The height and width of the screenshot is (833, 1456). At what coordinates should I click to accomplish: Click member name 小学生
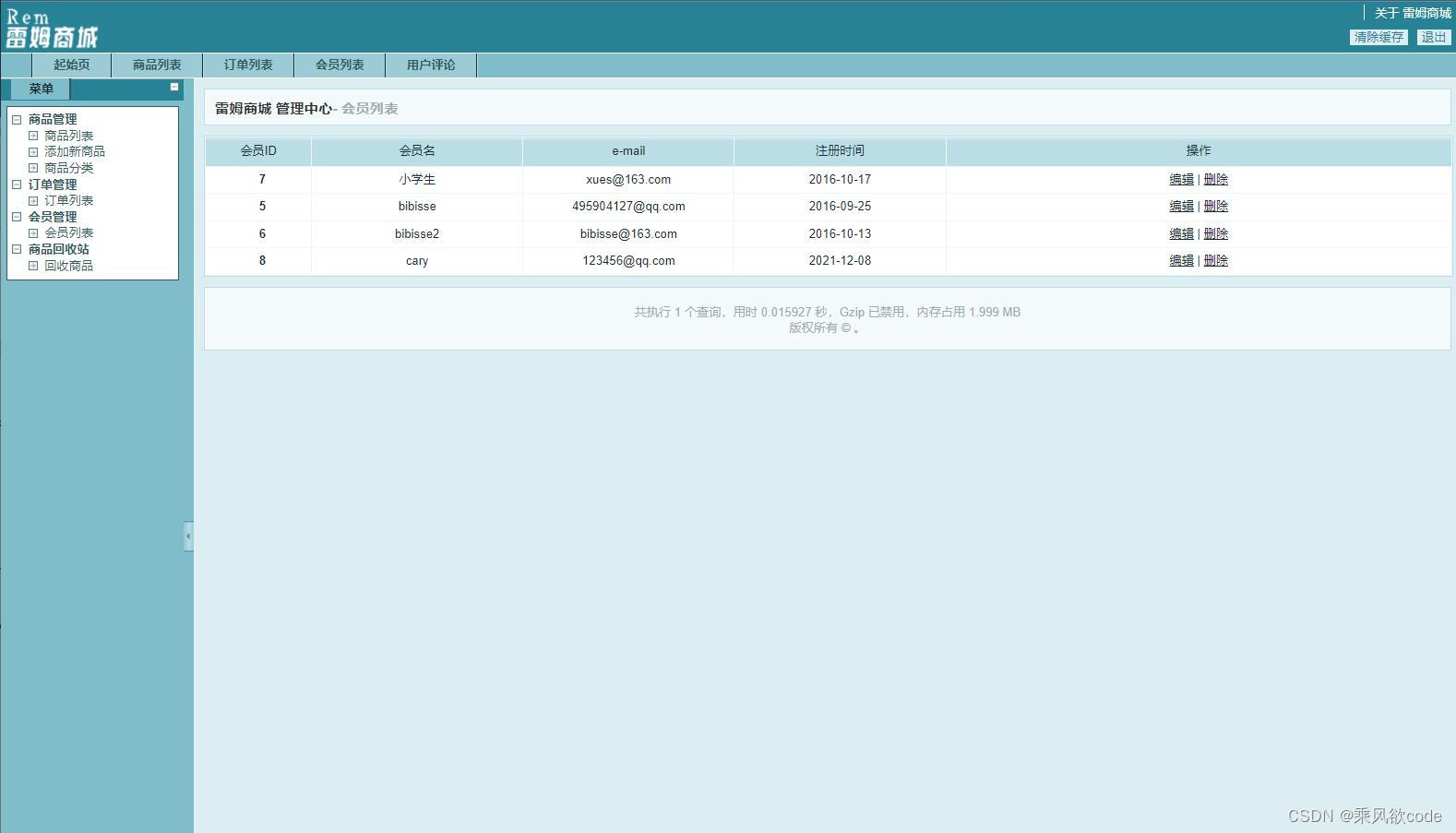tap(417, 180)
